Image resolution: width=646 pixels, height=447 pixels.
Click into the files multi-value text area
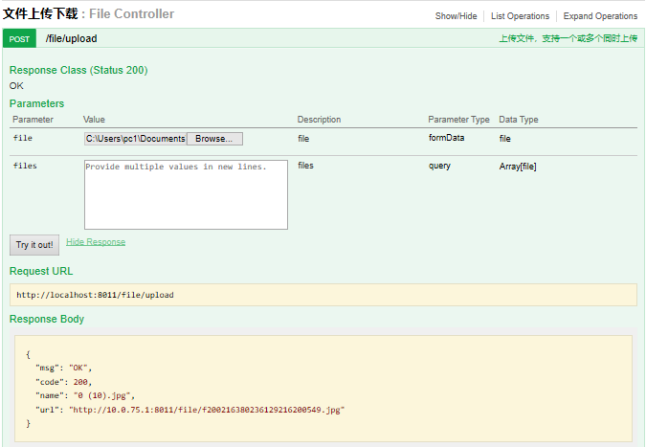point(186,195)
